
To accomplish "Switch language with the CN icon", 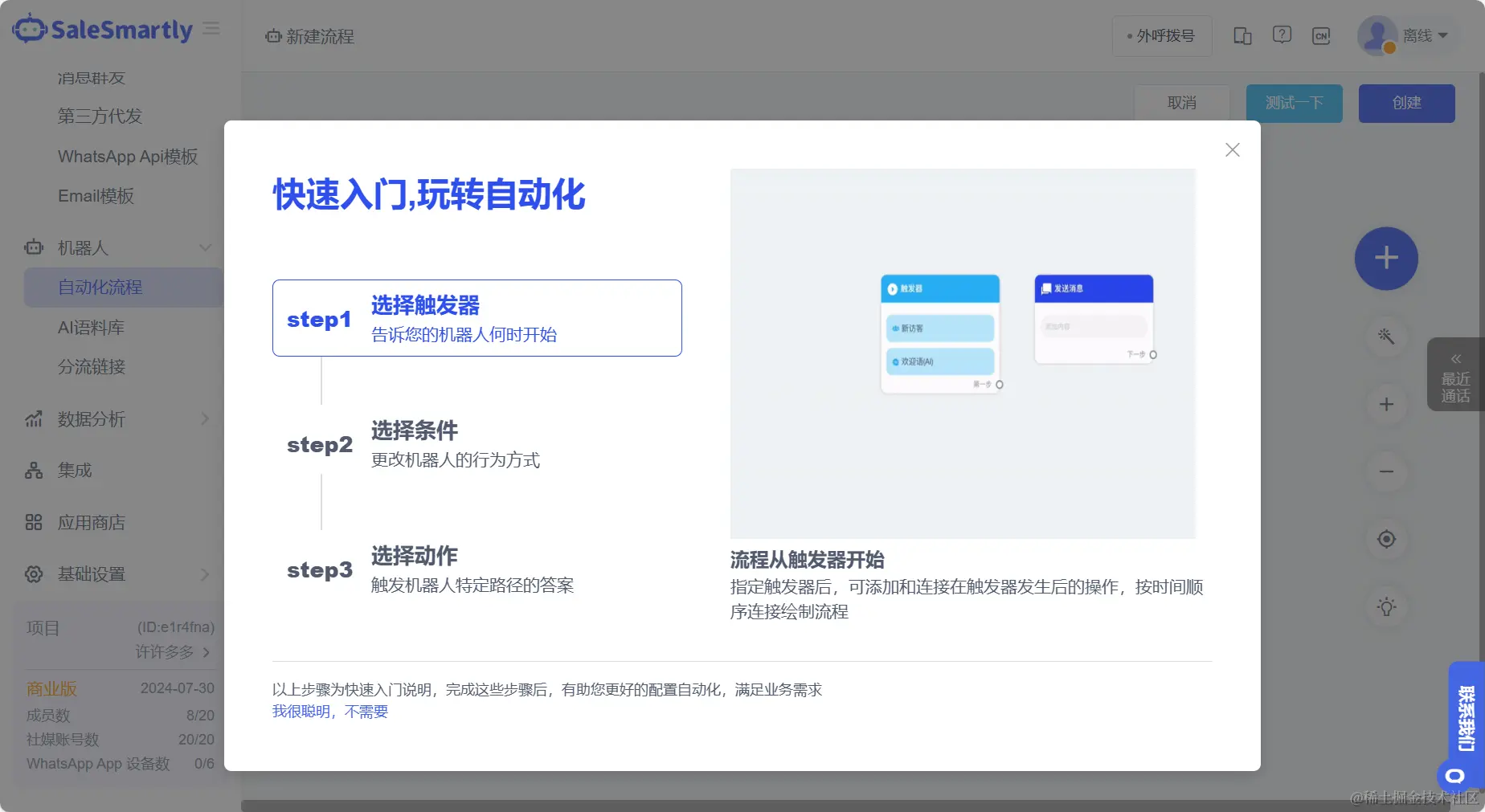I will click(x=1321, y=36).
